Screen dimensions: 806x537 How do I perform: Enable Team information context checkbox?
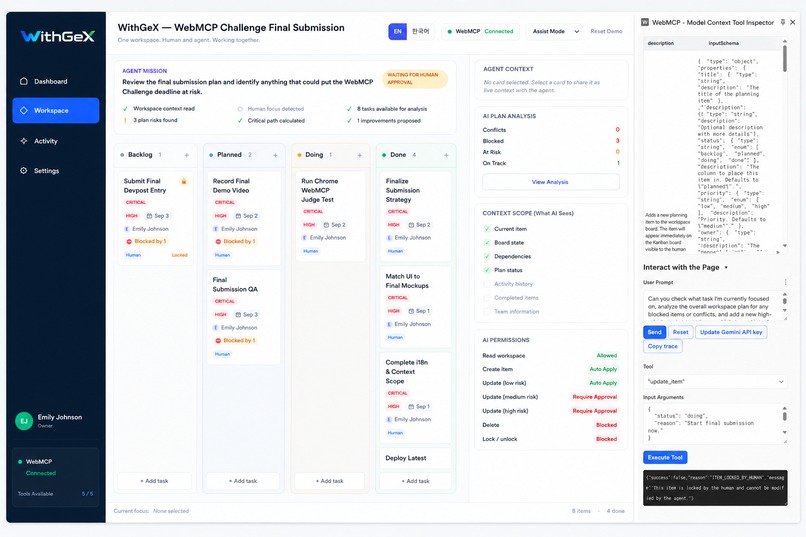coord(486,312)
